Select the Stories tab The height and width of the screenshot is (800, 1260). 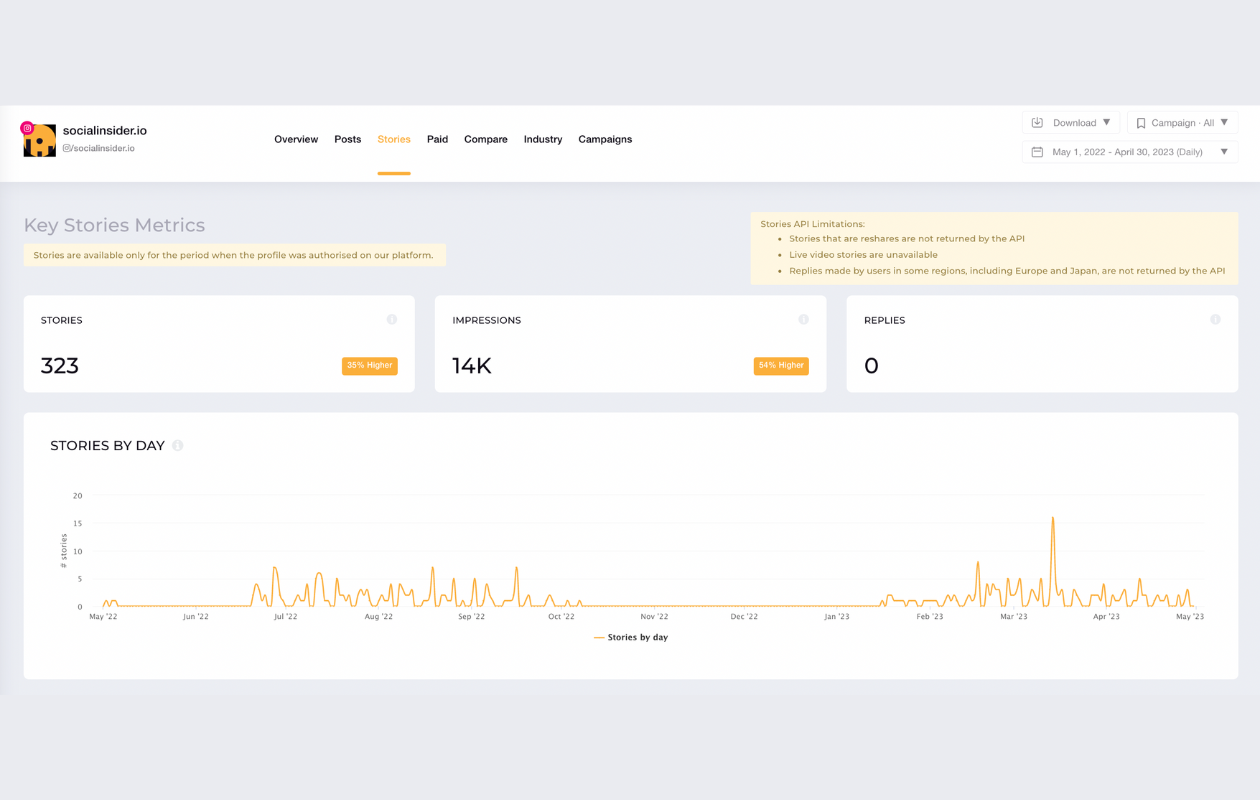(394, 139)
